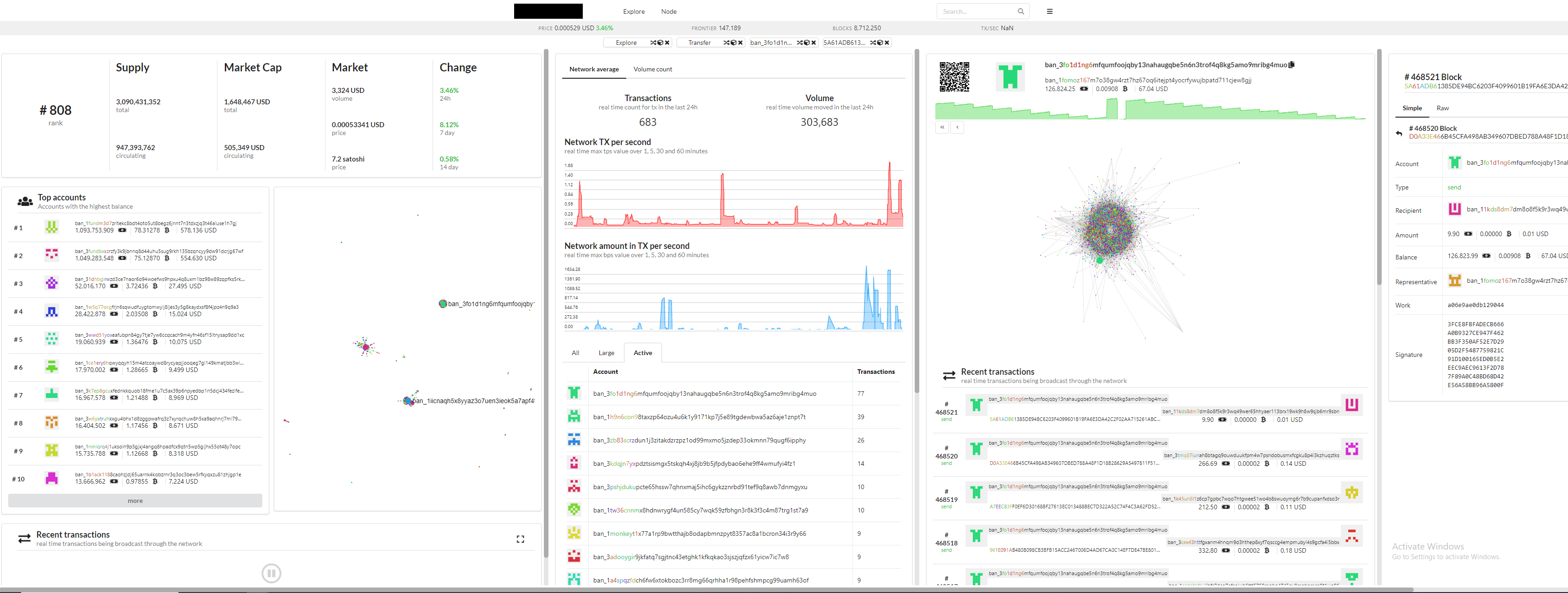
Task: Close the 5A61ADB613 block tab
Action: (887, 43)
